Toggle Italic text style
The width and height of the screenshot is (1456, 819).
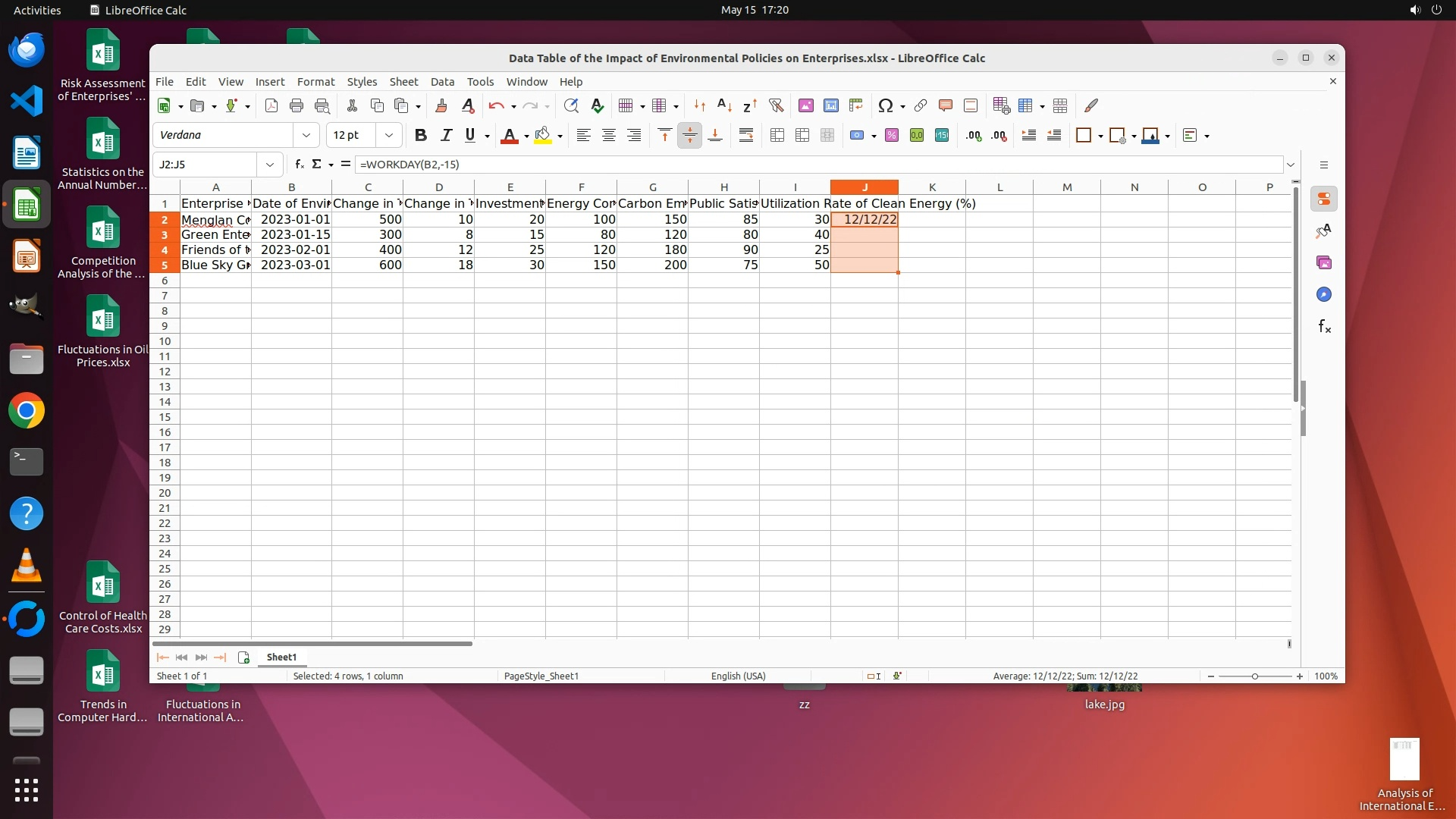pos(446,135)
